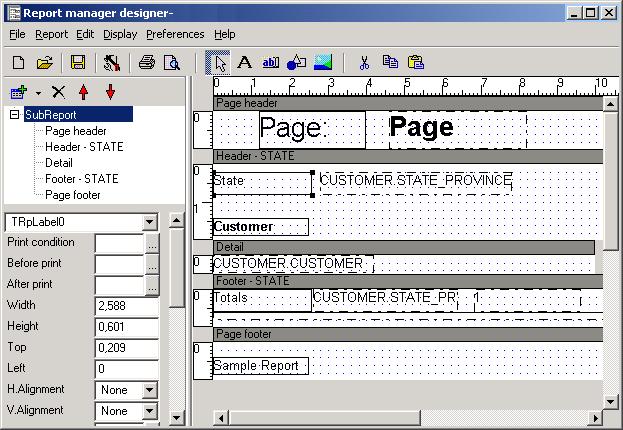
Task: Save the report using floppy disk icon
Action: coord(78,62)
